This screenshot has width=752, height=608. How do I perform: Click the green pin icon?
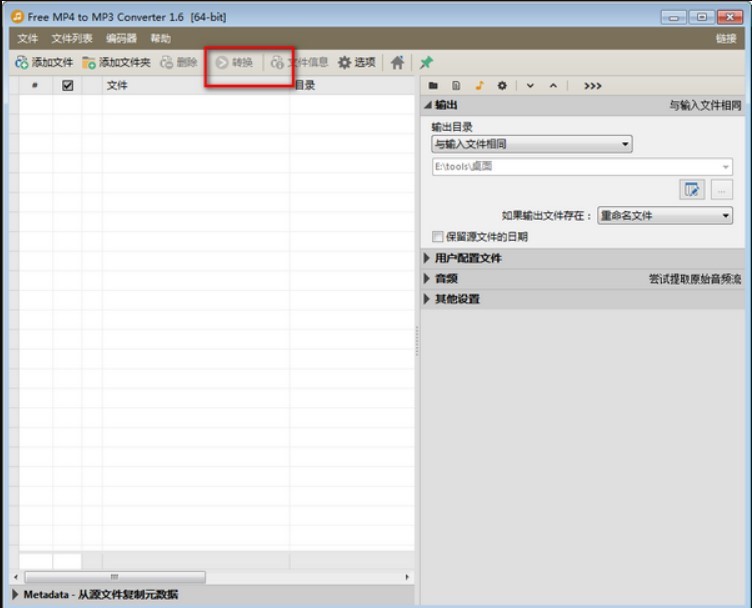click(x=426, y=62)
